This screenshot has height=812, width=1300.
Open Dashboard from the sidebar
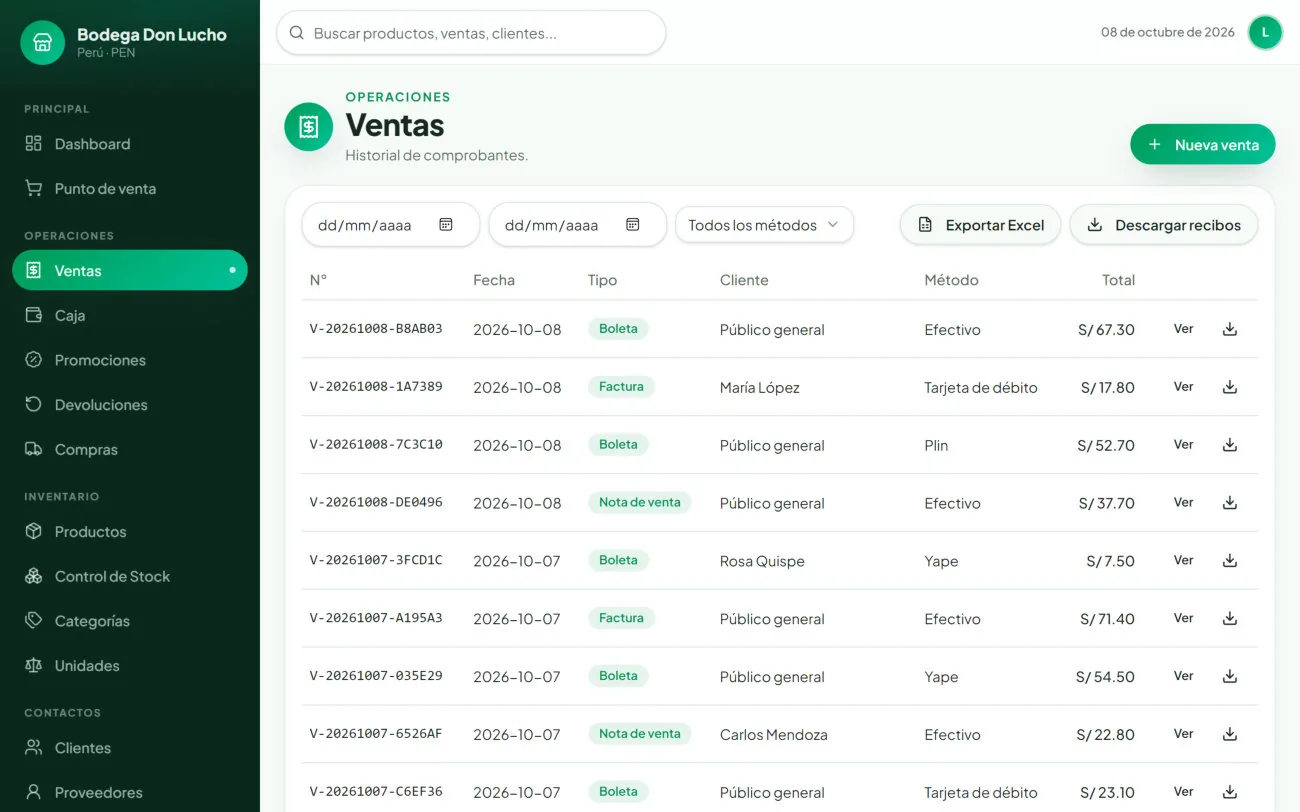pos(130,144)
